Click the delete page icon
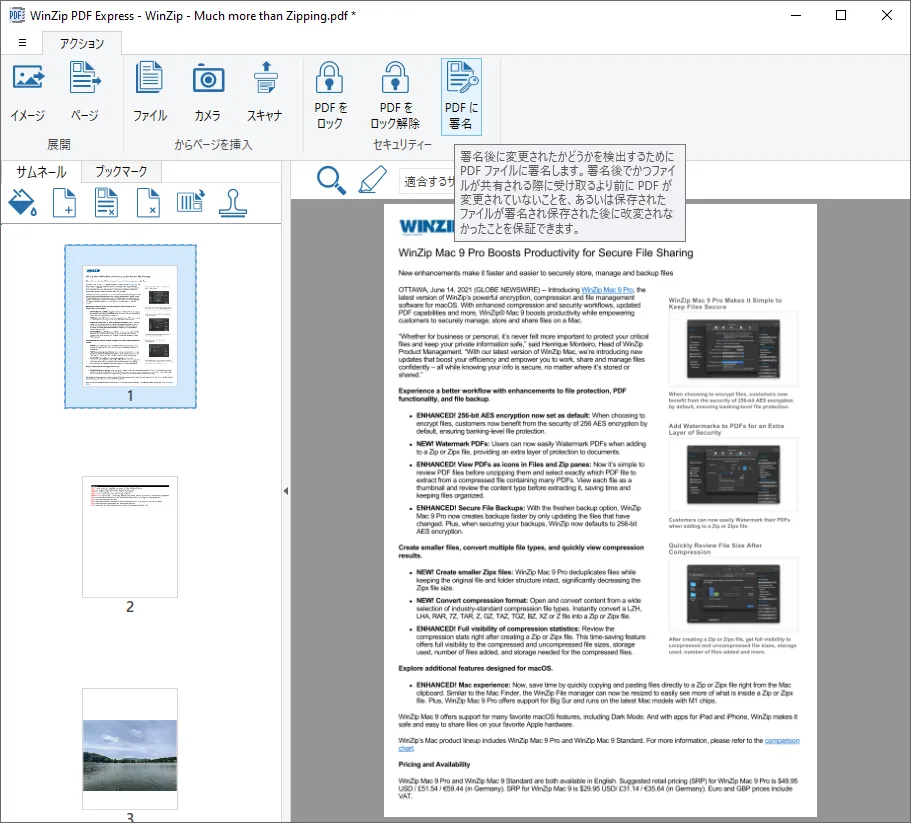911x823 pixels. coord(148,203)
